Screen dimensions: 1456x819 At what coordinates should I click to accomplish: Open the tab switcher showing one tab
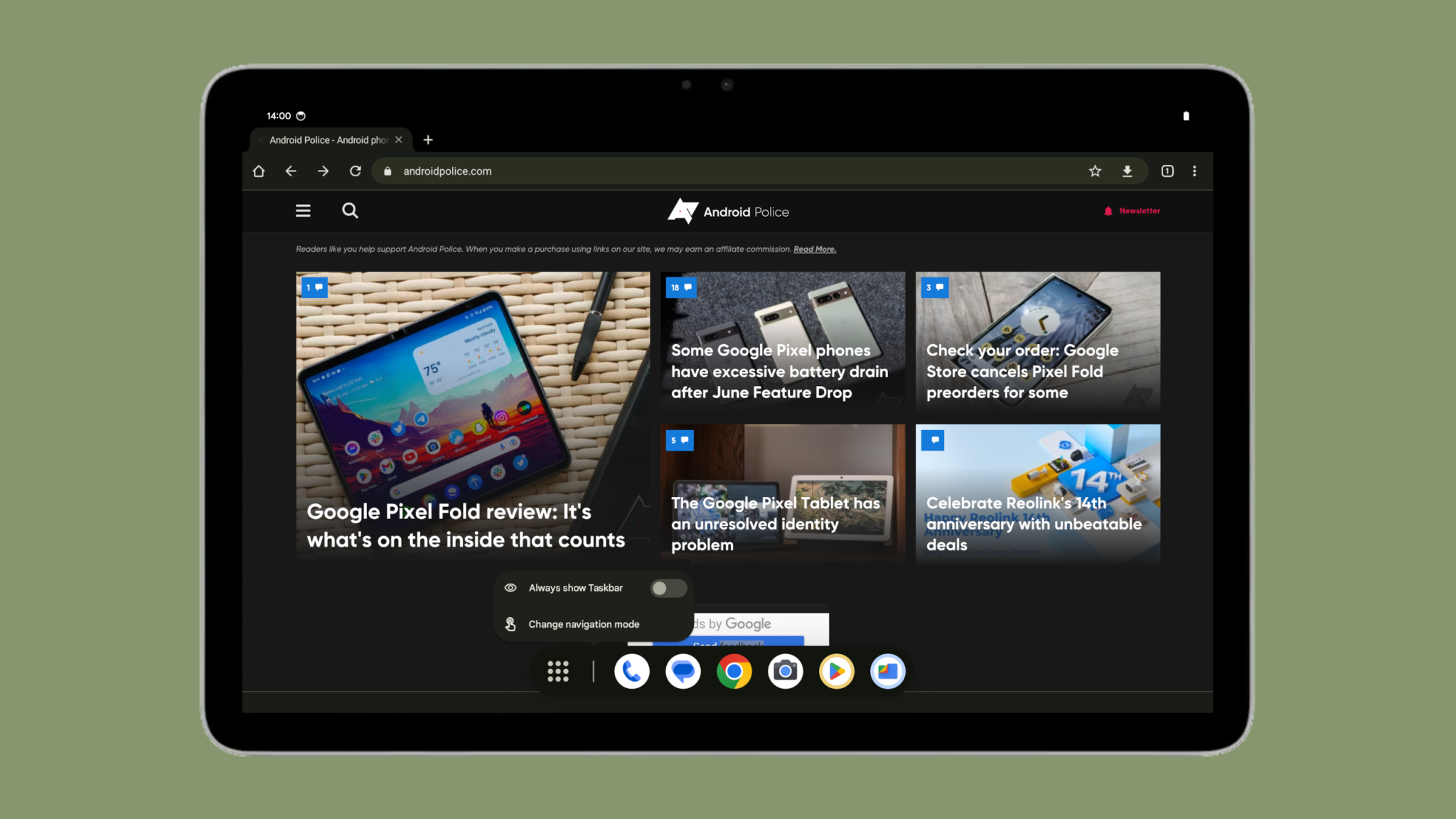[1167, 171]
